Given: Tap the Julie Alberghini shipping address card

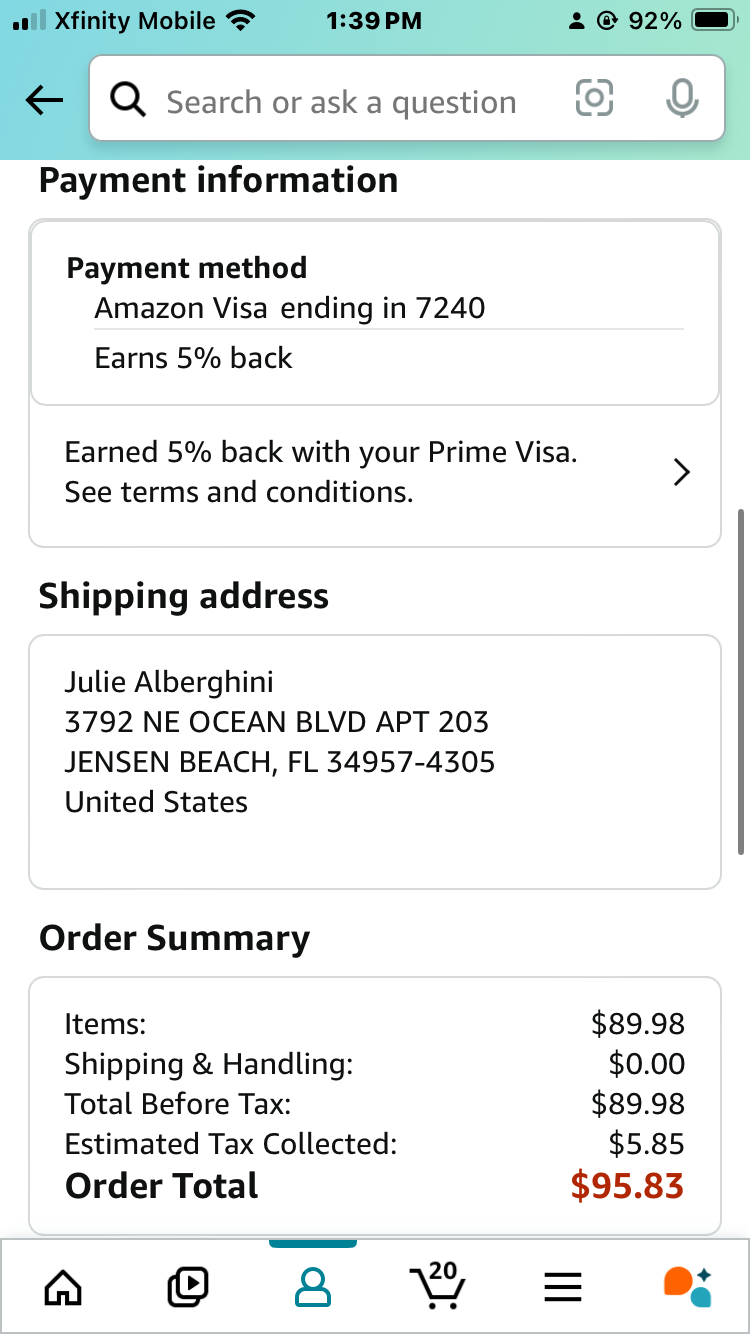Looking at the screenshot, I should 375,762.
